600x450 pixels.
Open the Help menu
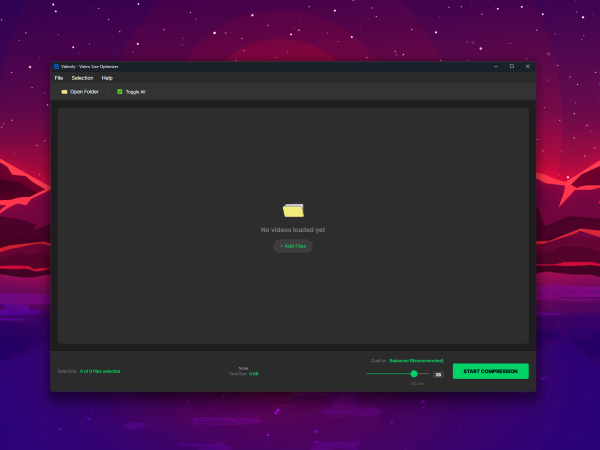[107, 78]
